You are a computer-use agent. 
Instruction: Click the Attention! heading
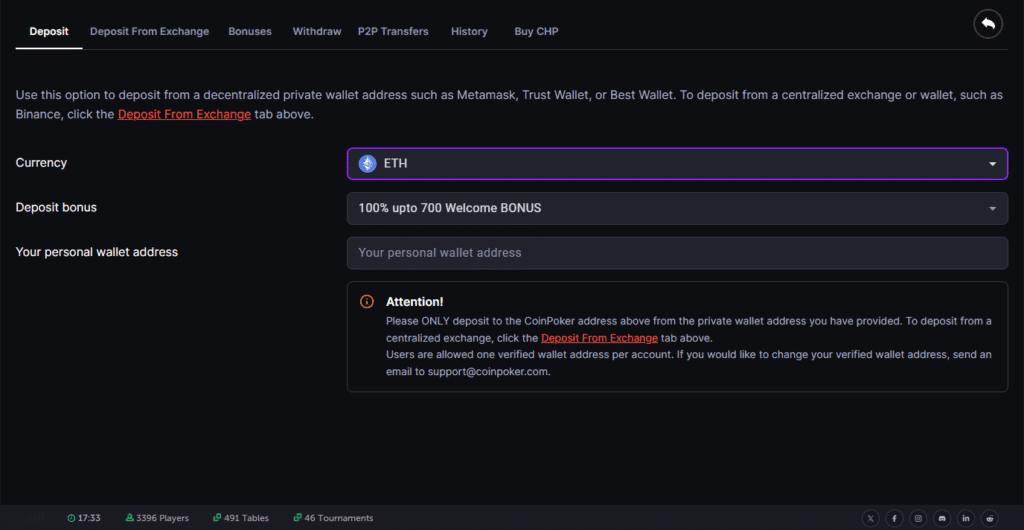[415, 302]
